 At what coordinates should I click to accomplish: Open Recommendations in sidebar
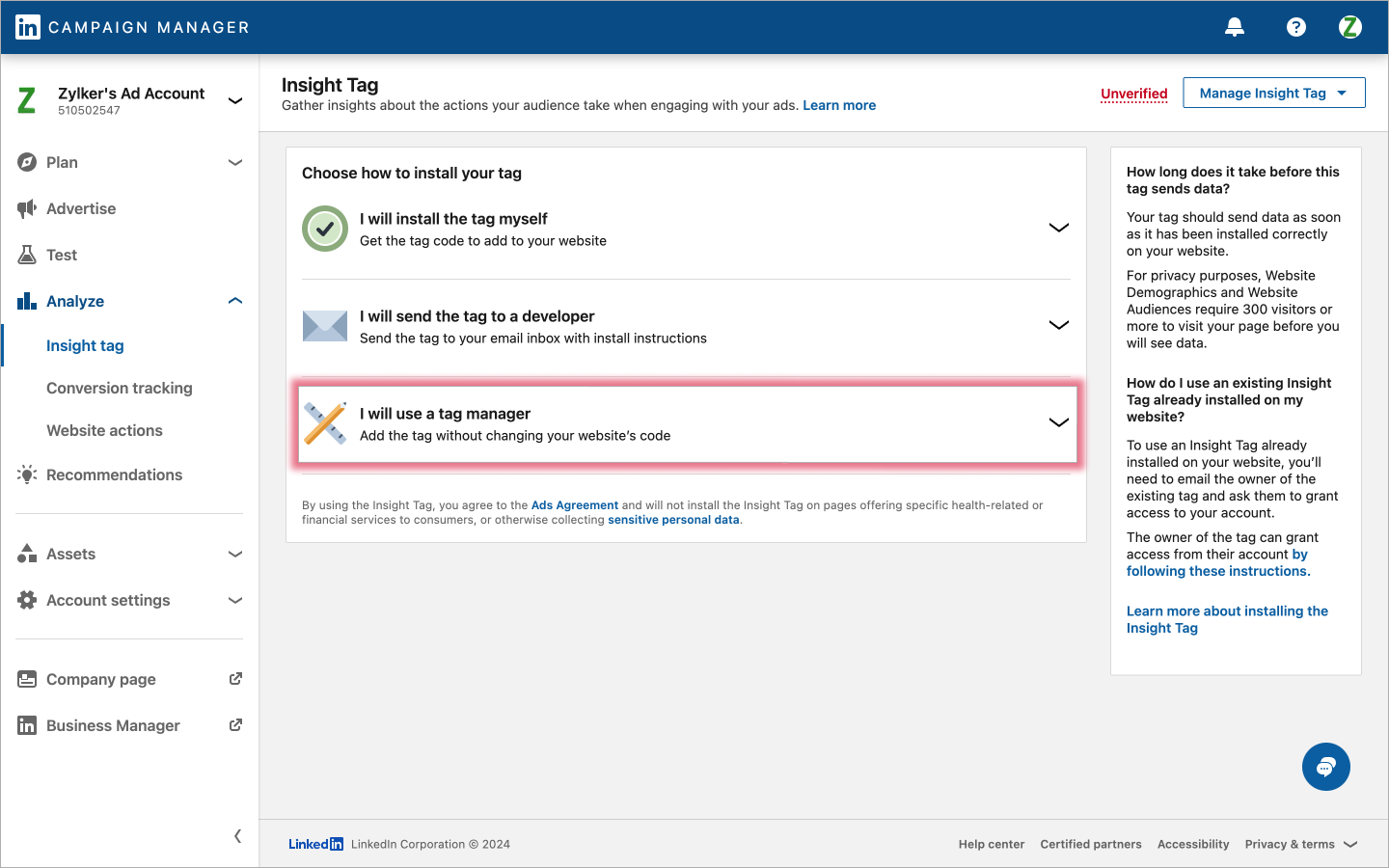(x=114, y=475)
